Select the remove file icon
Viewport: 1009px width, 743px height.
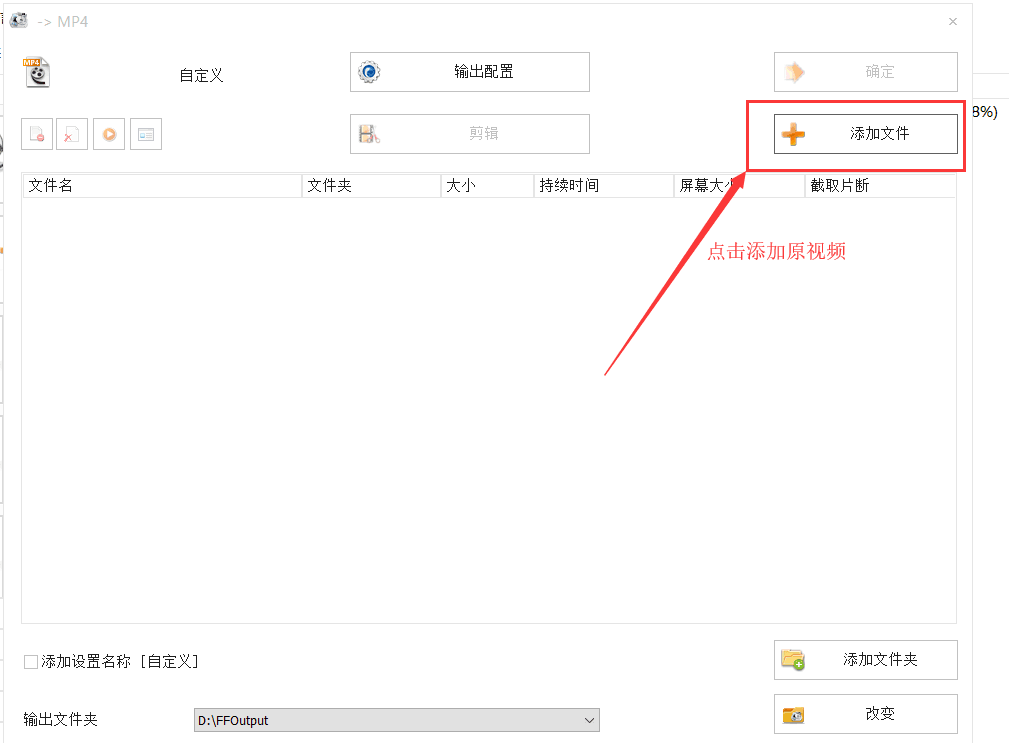(x=37, y=133)
